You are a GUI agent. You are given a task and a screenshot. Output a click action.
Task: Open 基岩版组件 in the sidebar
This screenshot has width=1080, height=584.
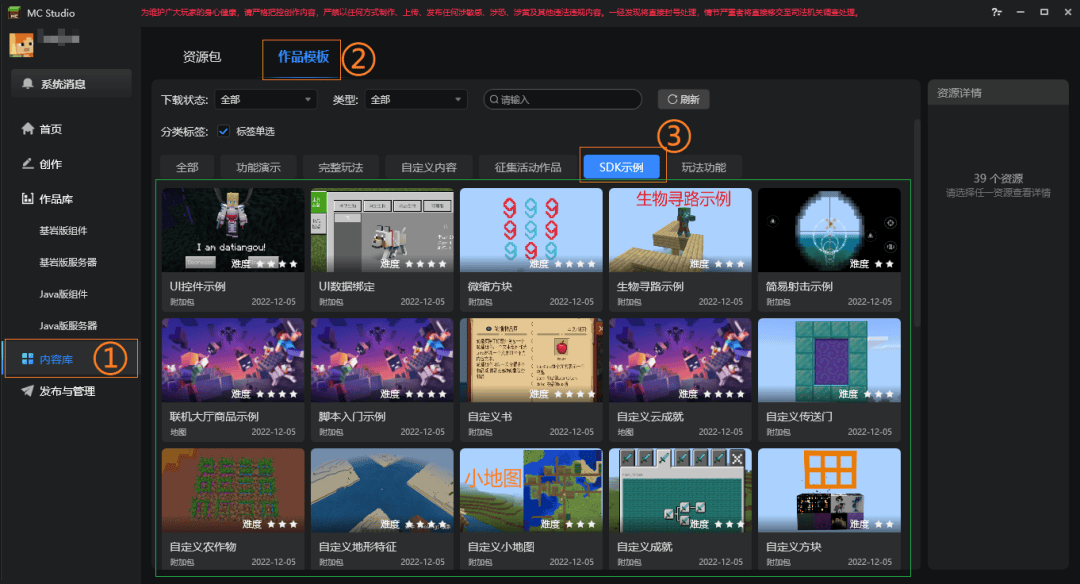pyautogui.click(x=63, y=230)
